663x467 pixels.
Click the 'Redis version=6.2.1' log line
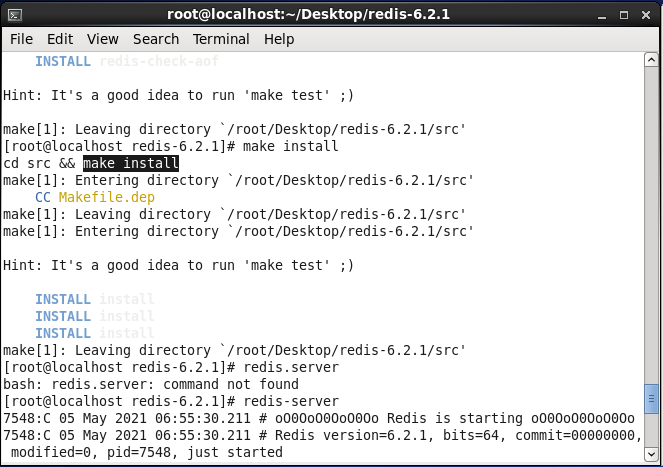point(323,435)
